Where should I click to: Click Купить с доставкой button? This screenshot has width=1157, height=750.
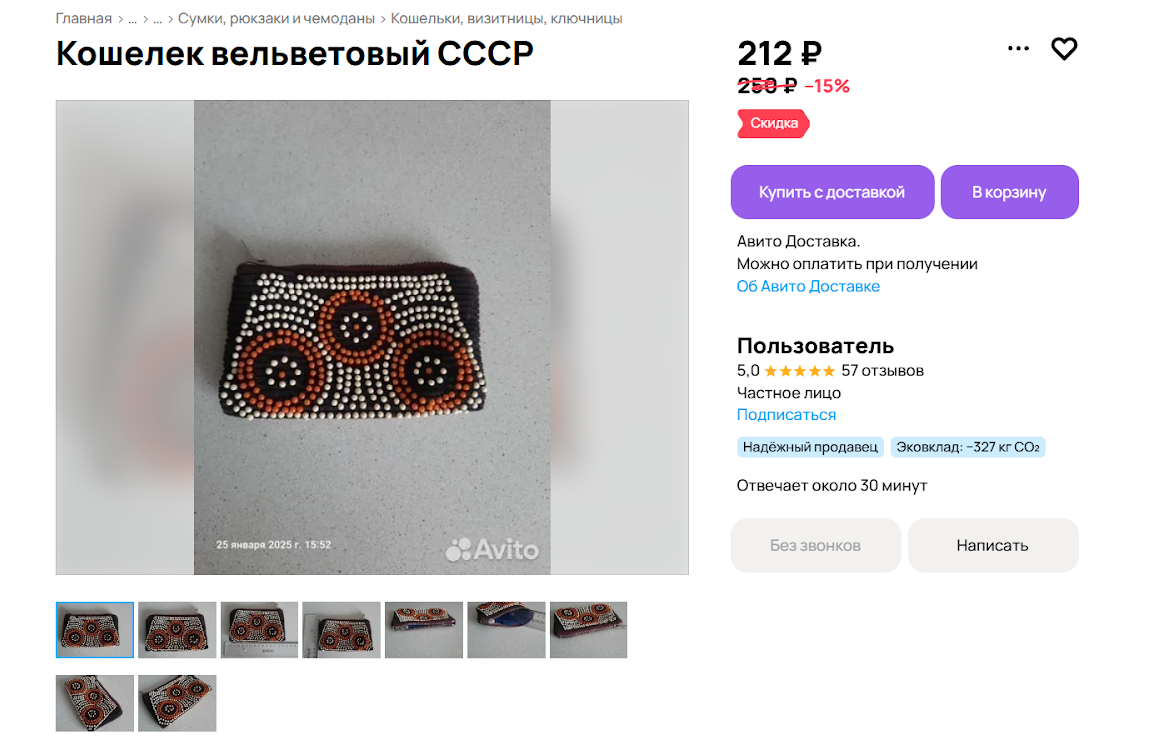832,192
